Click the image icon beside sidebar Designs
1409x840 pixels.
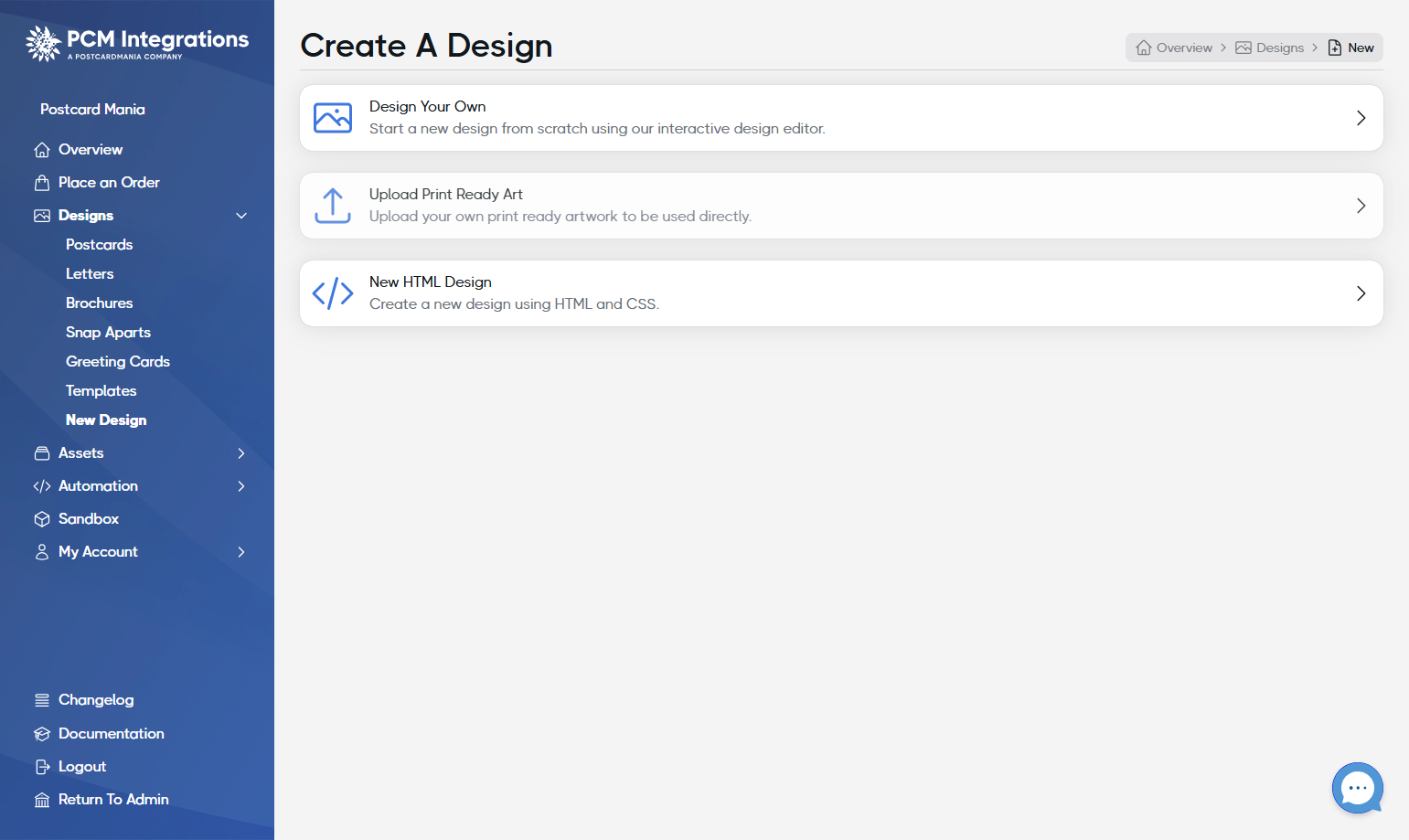click(42, 216)
